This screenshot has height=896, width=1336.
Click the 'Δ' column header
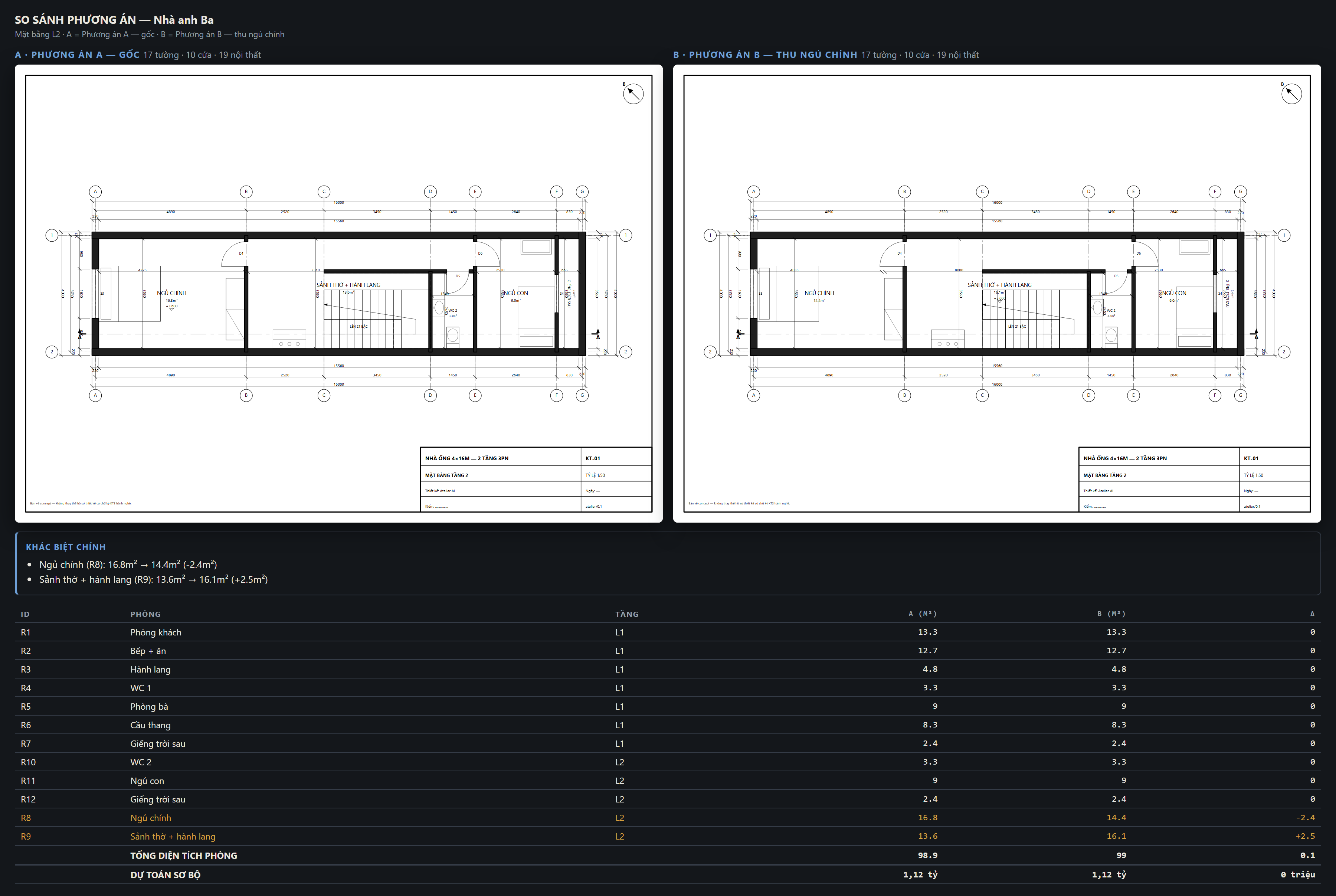point(1312,614)
